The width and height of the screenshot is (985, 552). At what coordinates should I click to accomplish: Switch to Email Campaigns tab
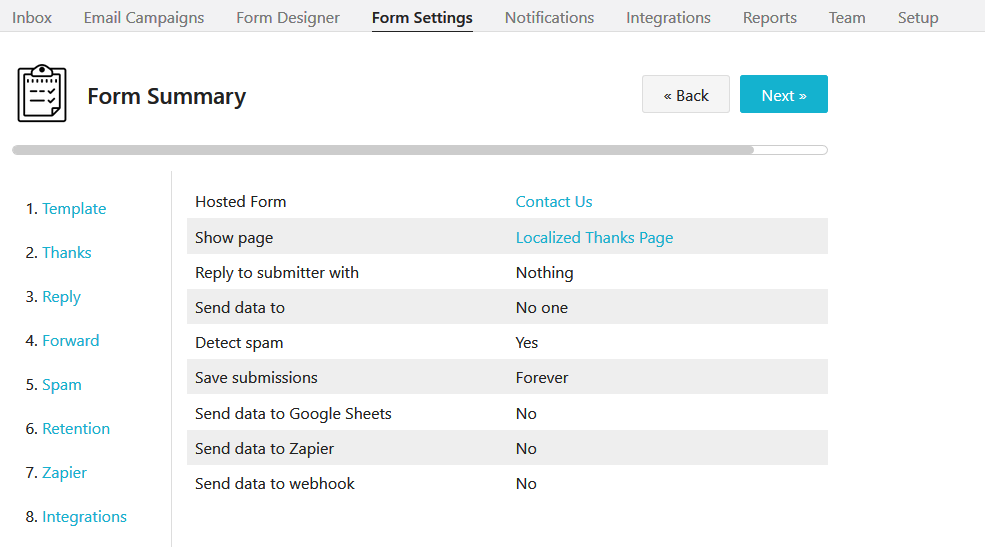click(144, 18)
